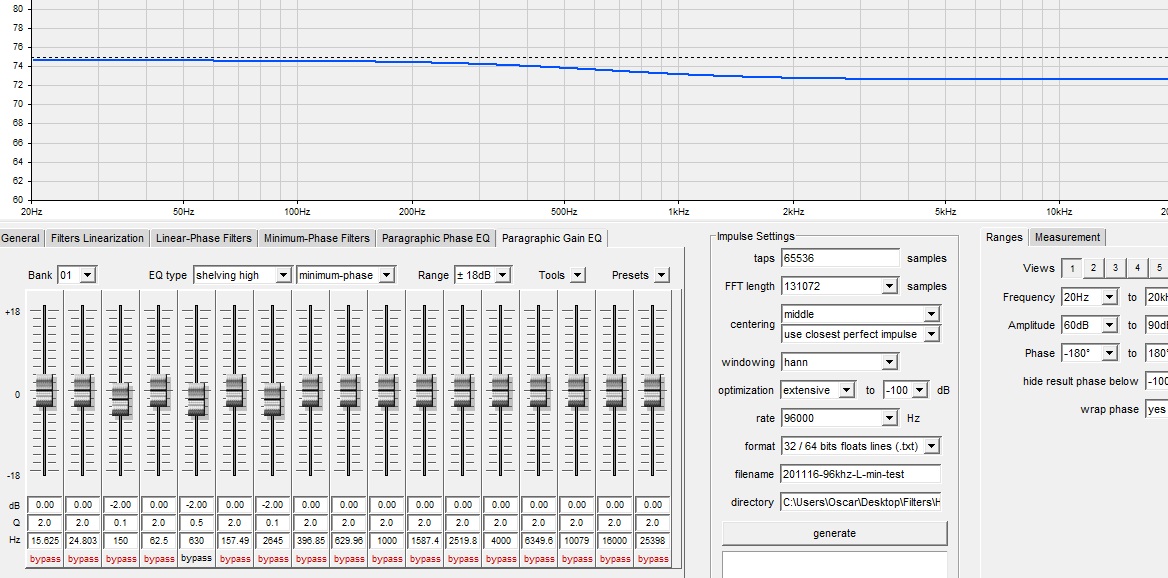Click the directory path field
This screenshot has width=1168, height=578.
[x=860, y=502]
